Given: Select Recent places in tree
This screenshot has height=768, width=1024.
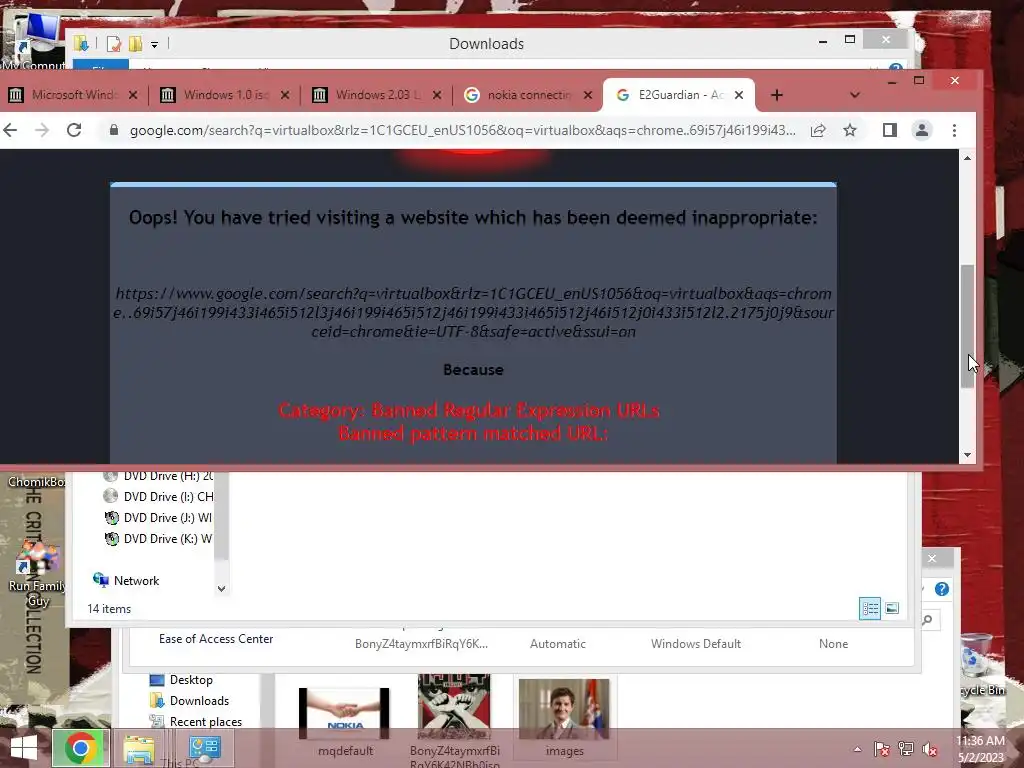Looking at the screenshot, I should click(x=196, y=722).
